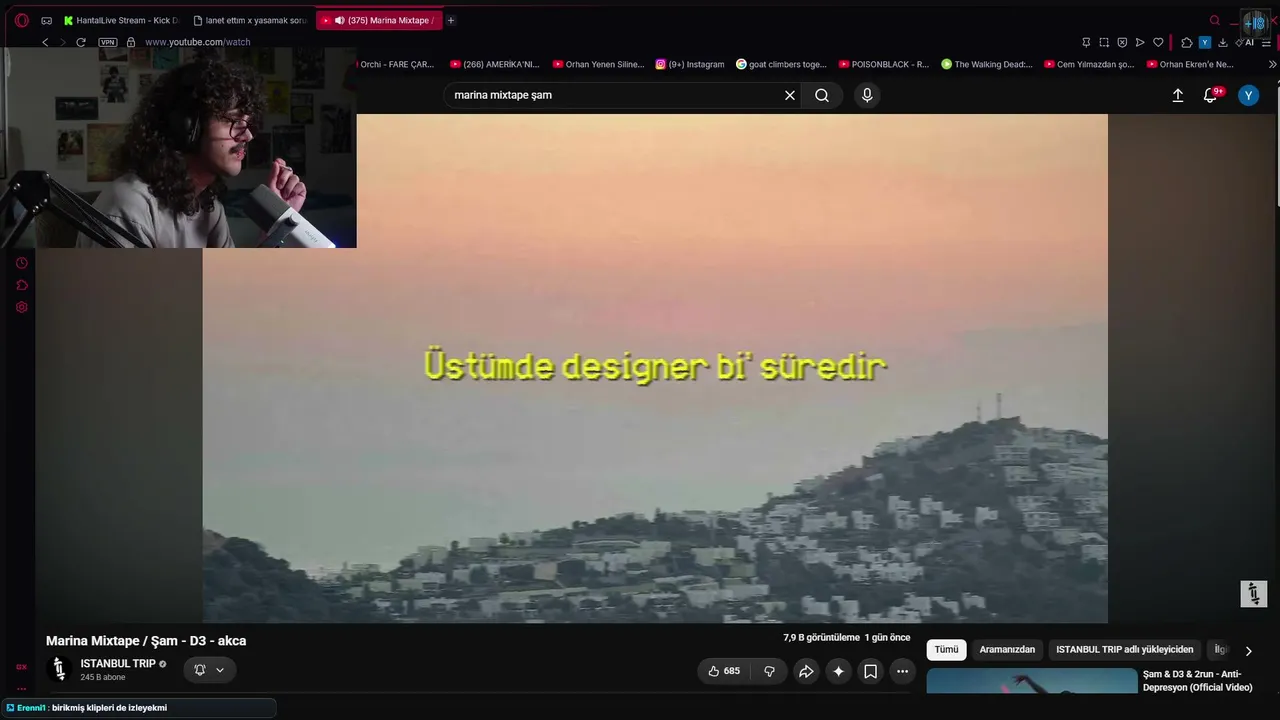Screen dimensions: 1280x720
Task: Open sidebar history clock icon
Action: coord(21,263)
